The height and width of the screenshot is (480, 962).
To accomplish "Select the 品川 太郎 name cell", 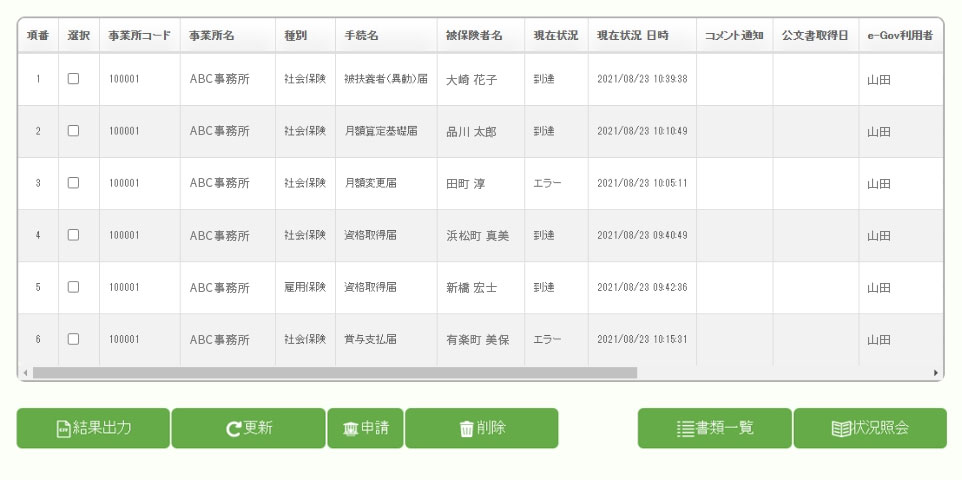I will 481,132.
